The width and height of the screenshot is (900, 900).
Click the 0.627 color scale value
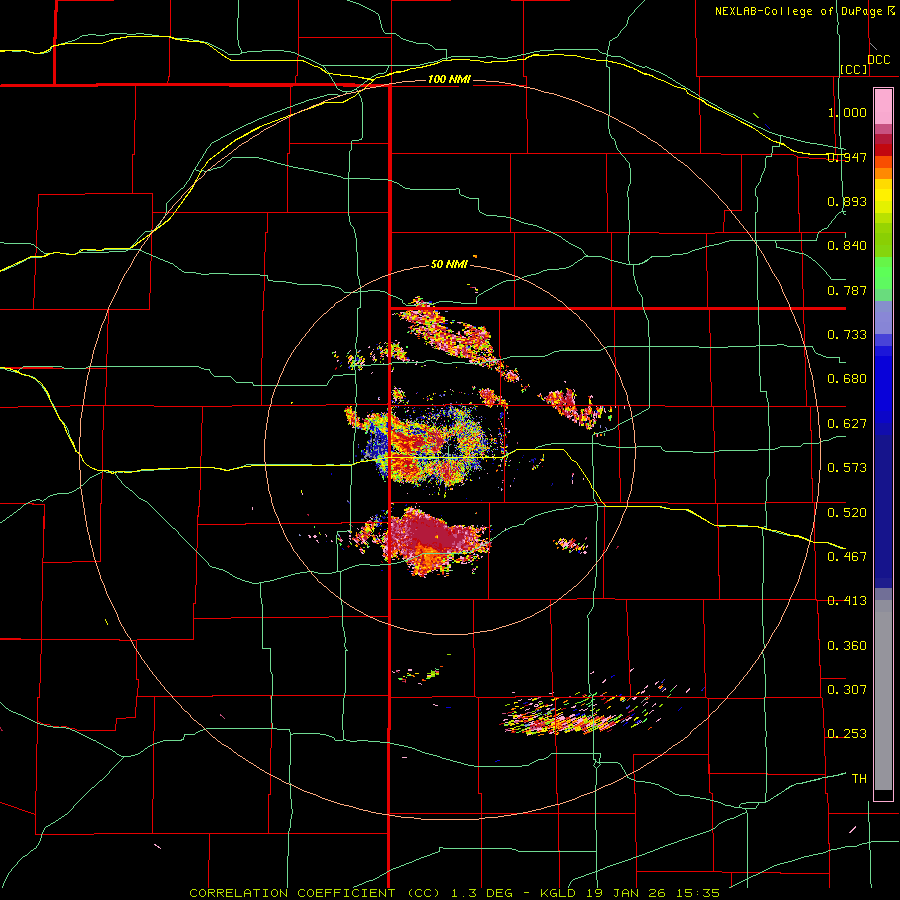(847, 424)
